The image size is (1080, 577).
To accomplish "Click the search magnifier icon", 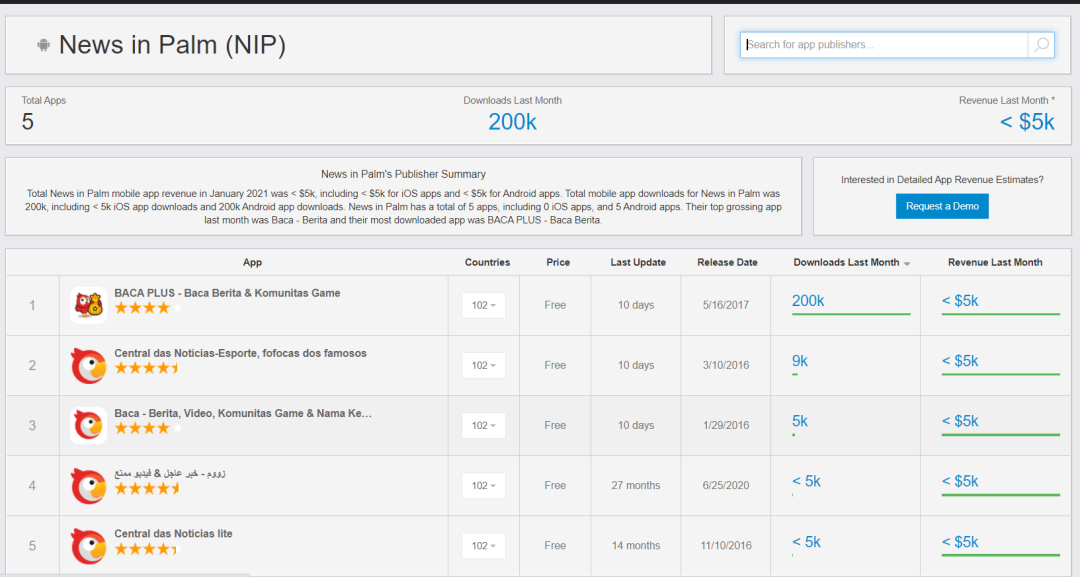I will pyautogui.click(x=1041, y=45).
